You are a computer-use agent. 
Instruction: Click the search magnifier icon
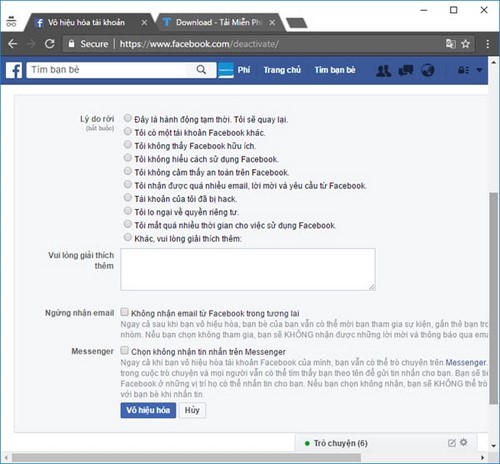pos(201,70)
